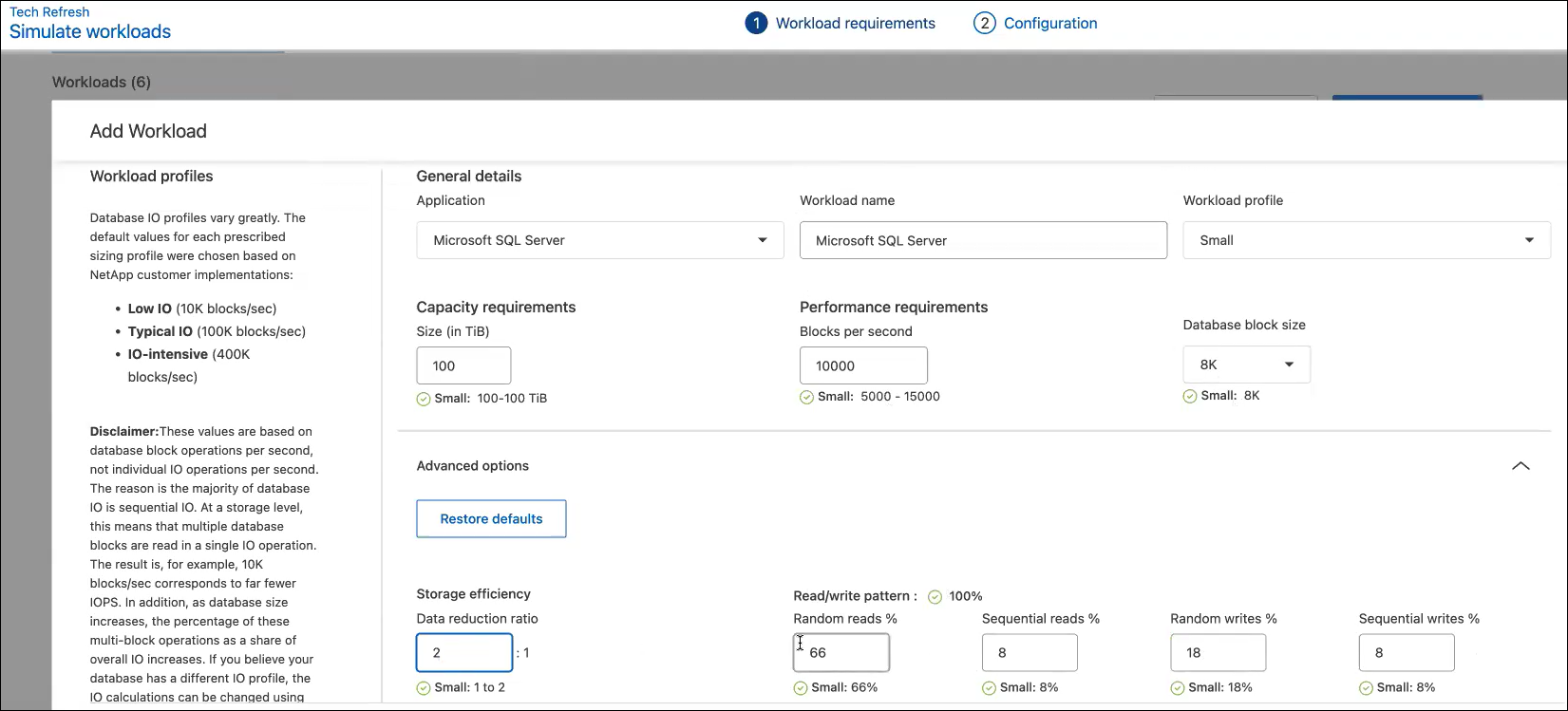The width and height of the screenshot is (1568, 711).
Task: Click green check icon under Size field
Action: click(x=424, y=399)
